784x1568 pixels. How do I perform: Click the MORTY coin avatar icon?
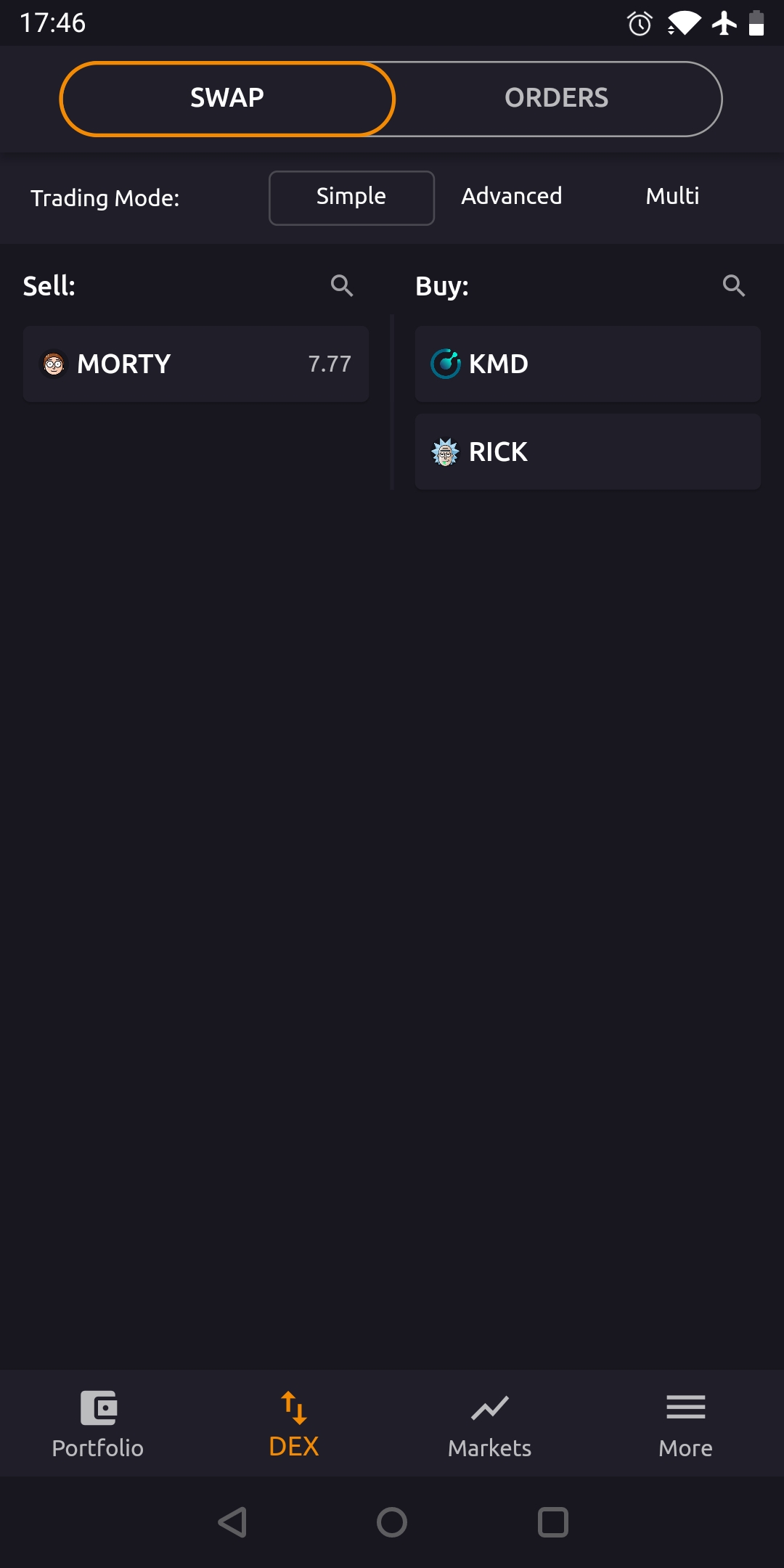(x=54, y=364)
